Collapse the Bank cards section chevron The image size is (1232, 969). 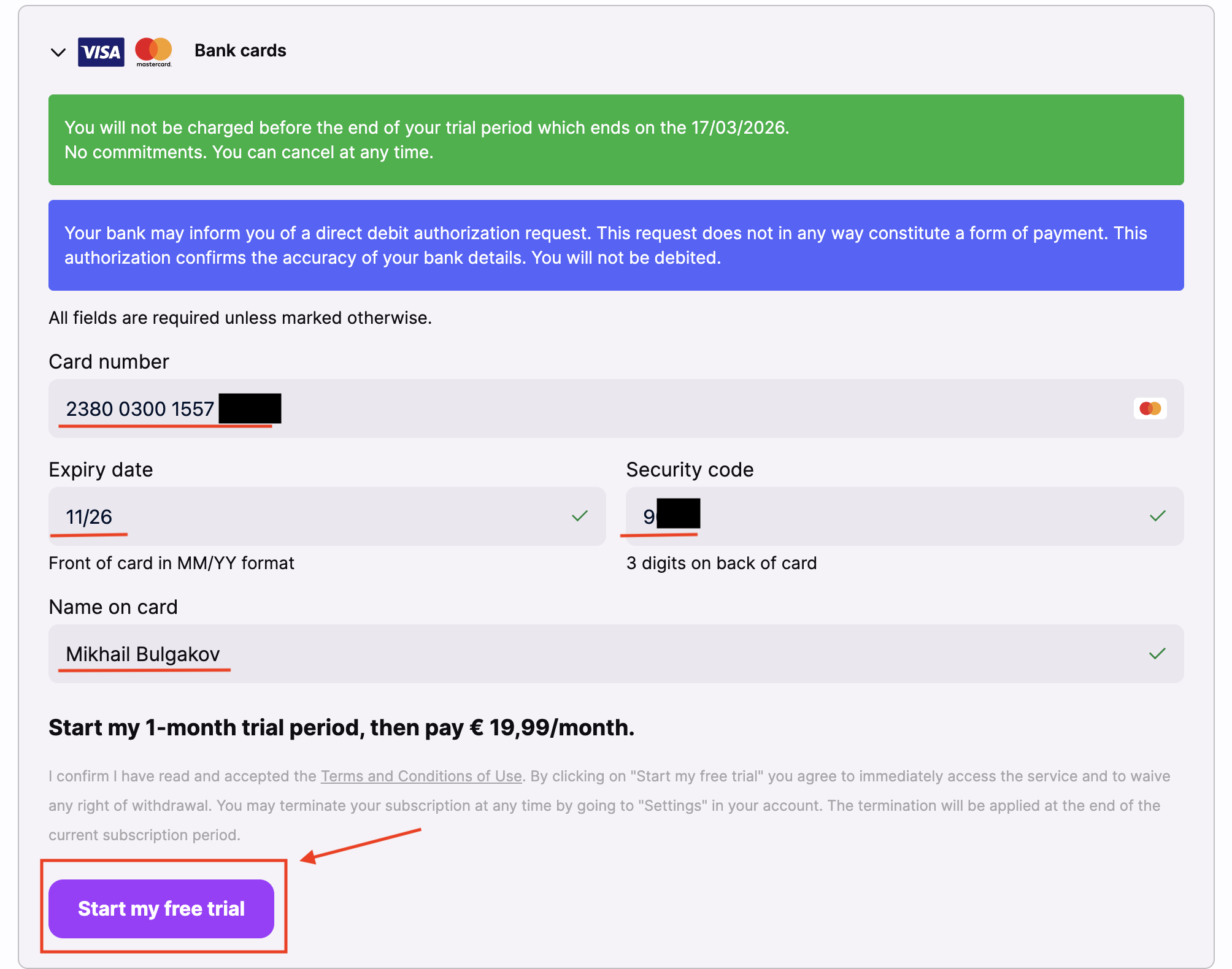(x=58, y=52)
